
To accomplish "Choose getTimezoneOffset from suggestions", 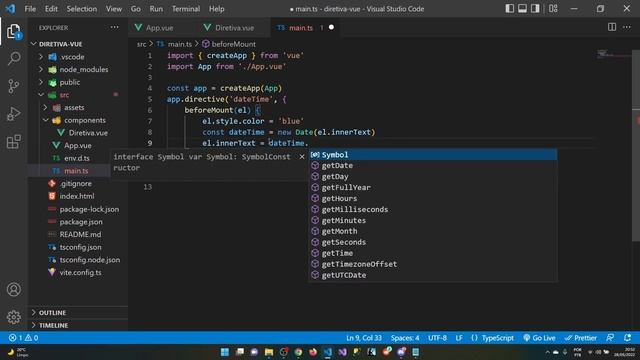I will click(x=433, y=264).
